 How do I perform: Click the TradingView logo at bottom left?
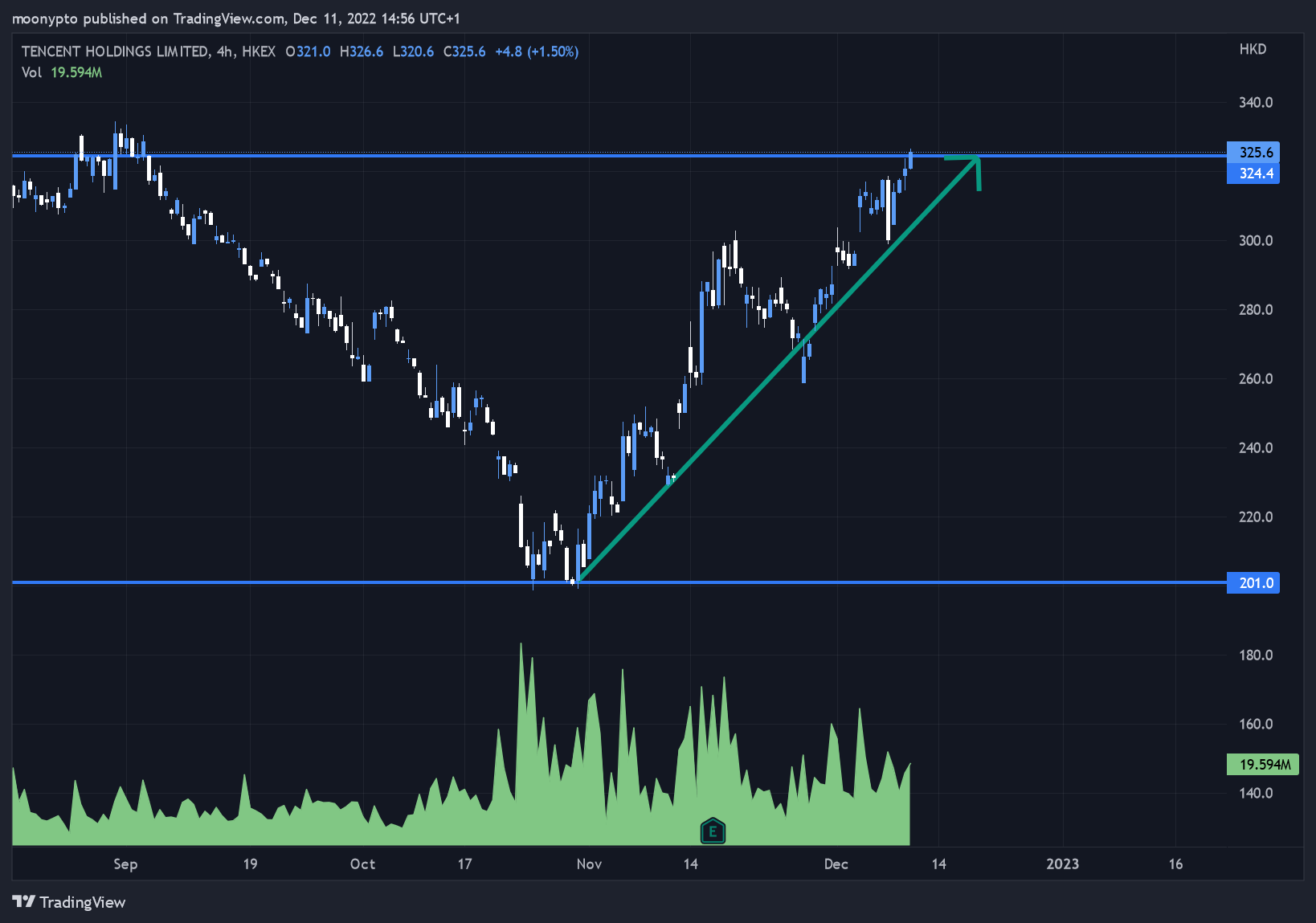tap(69, 902)
